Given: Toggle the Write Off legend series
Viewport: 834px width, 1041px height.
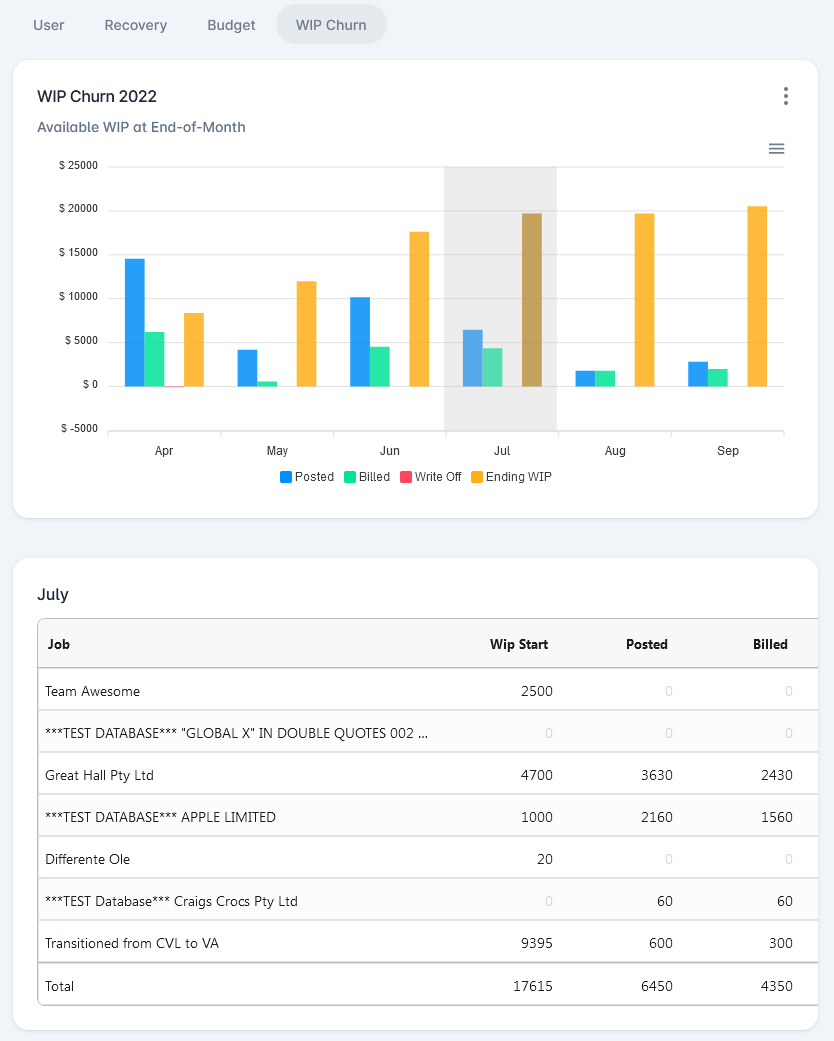Looking at the screenshot, I should [x=430, y=477].
